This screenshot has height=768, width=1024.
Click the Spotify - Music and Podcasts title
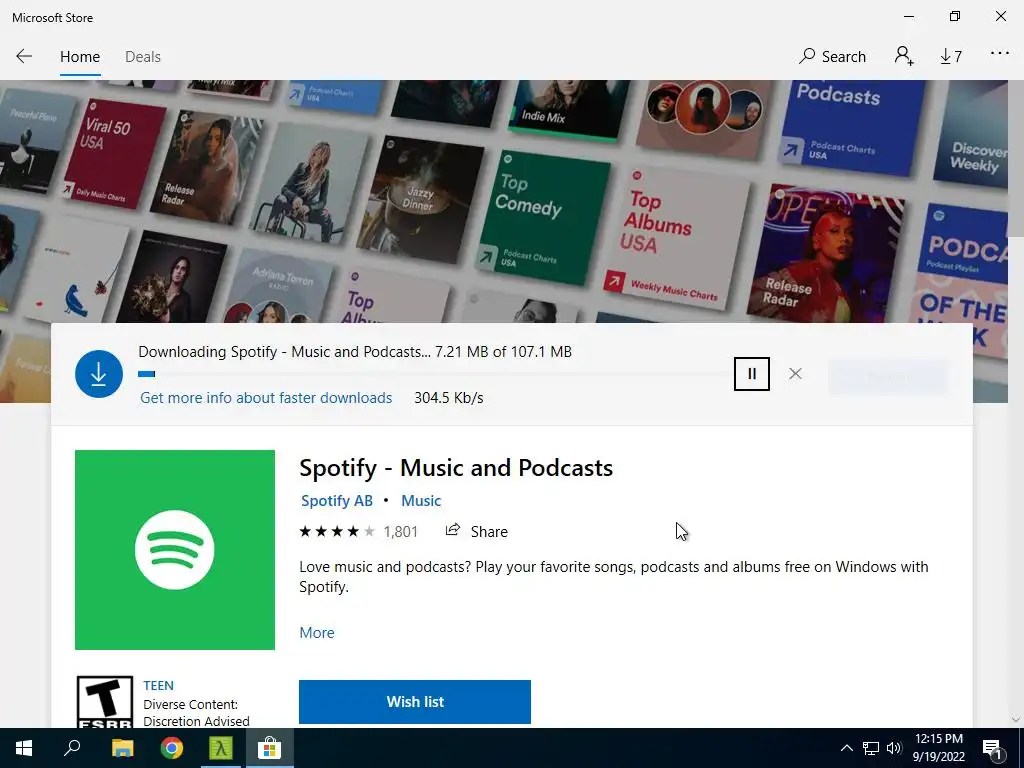point(456,468)
